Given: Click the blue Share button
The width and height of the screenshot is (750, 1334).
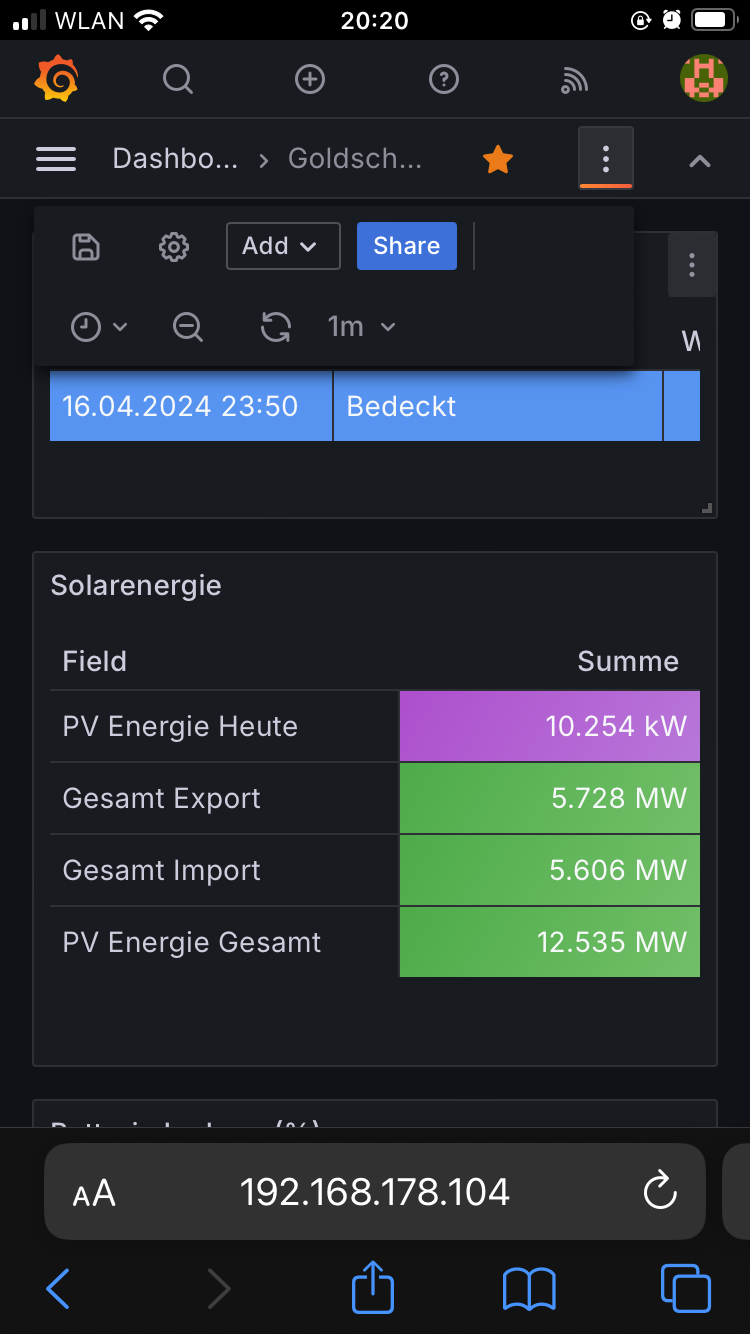Looking at the screenshot, I should [406, 246].
